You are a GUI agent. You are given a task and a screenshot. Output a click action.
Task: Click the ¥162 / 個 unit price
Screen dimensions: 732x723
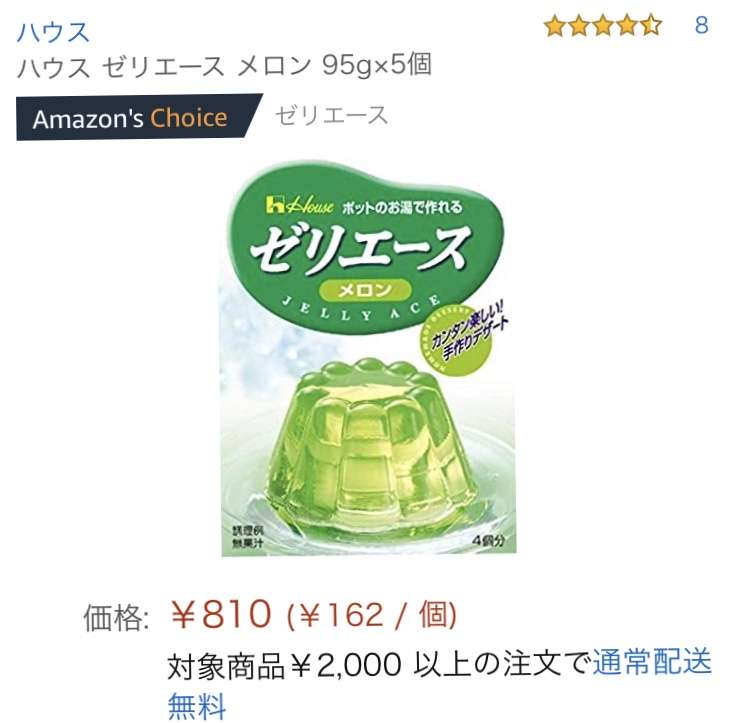tap(372, 615)
